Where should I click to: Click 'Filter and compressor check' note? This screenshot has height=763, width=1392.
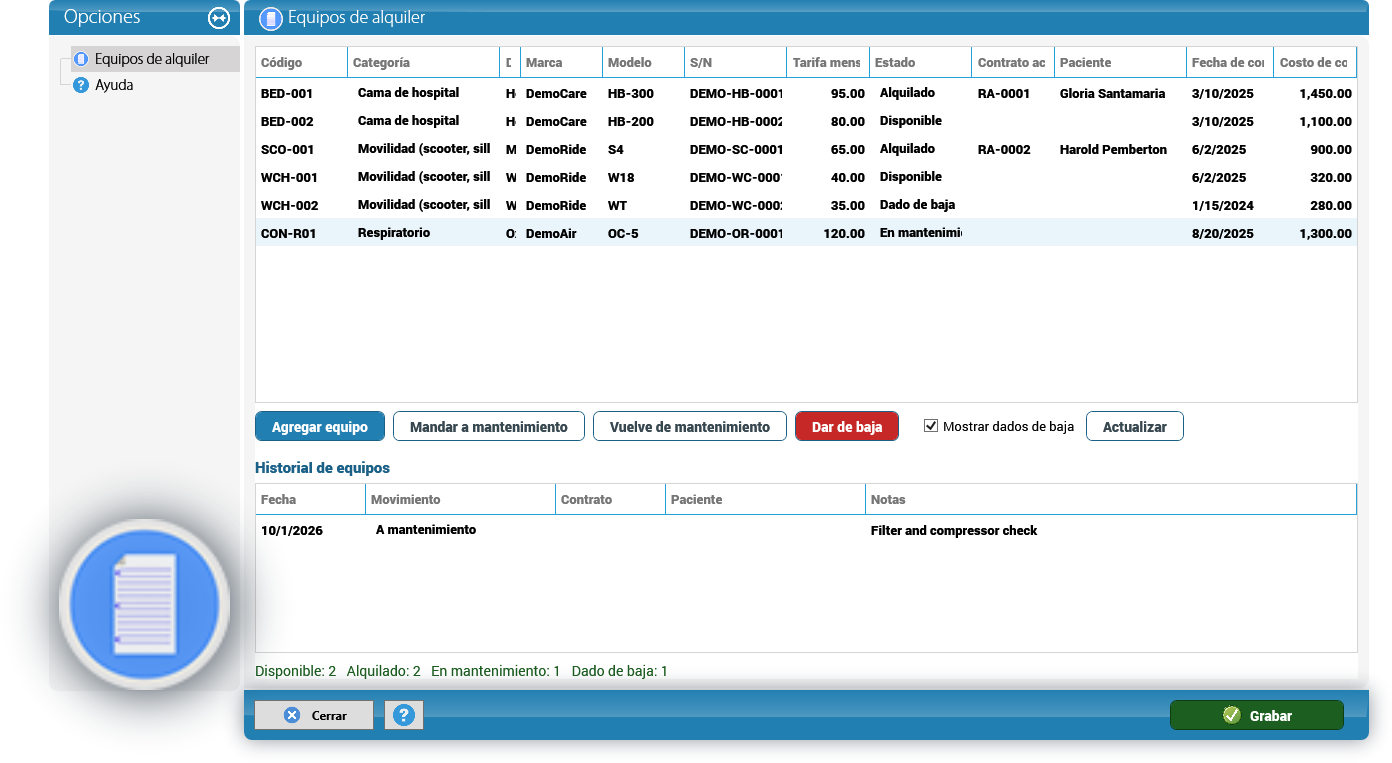tap(954, 531)
